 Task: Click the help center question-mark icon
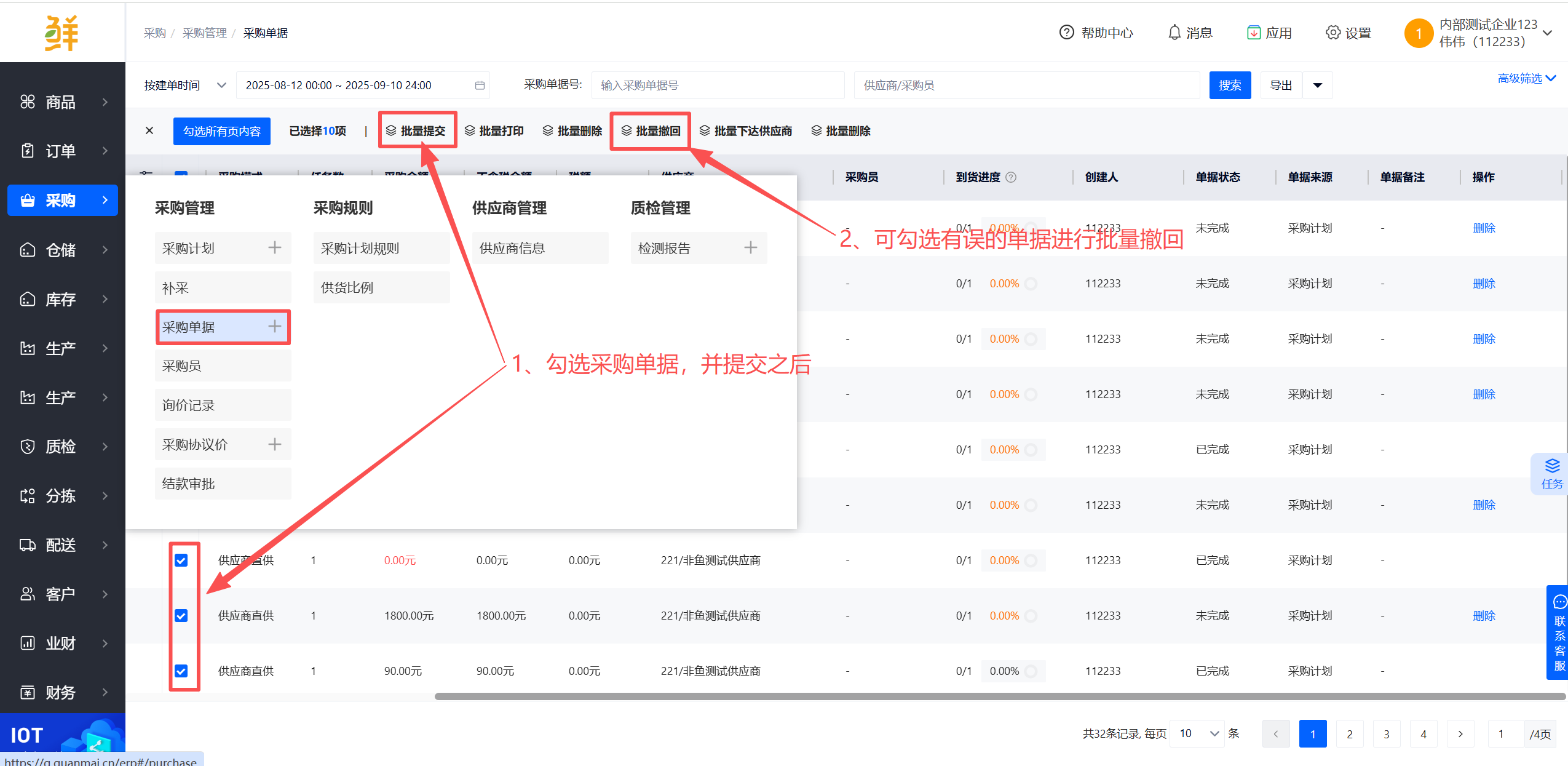(x=1066, y=33)
